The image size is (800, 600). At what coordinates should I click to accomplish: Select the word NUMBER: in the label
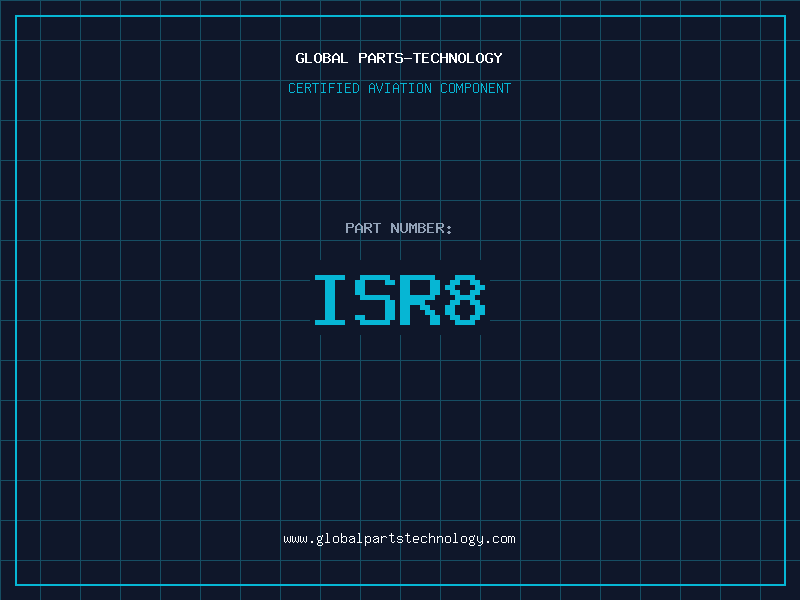[421, 228]
